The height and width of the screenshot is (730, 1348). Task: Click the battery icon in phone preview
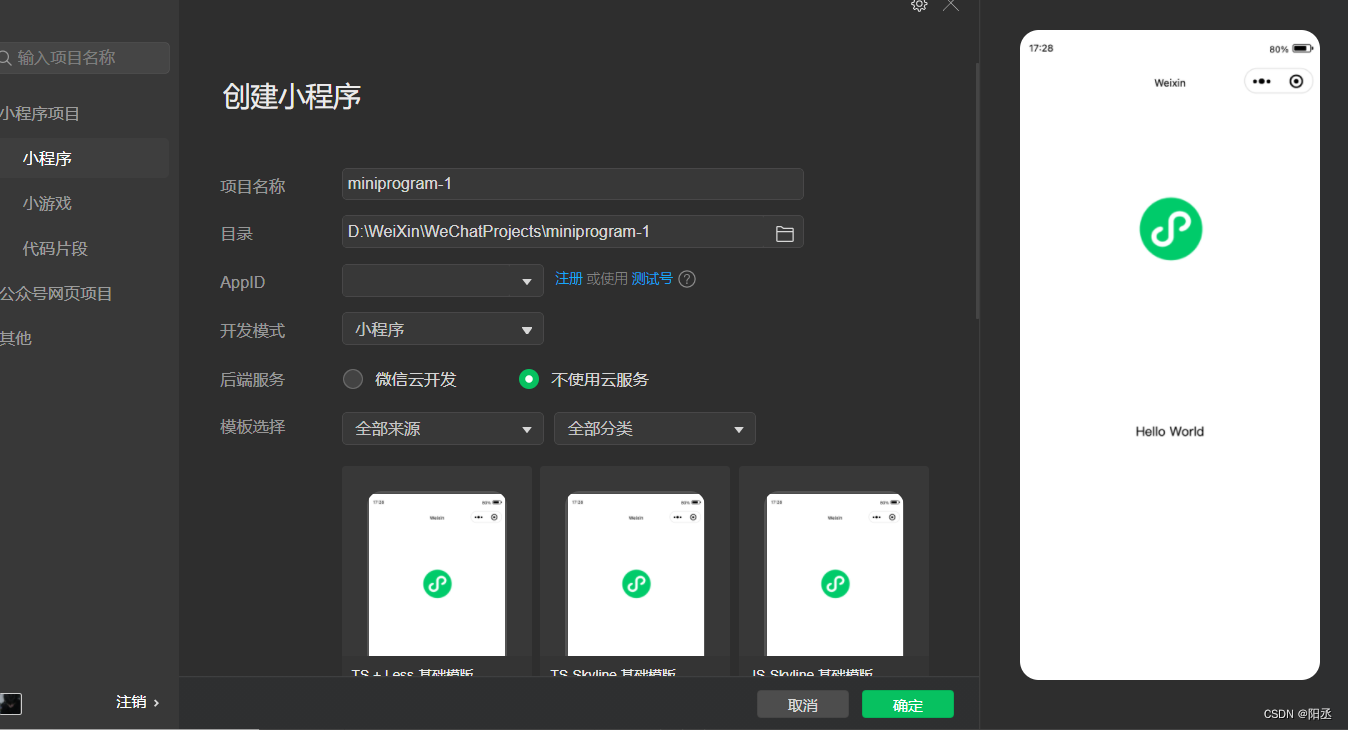(1301, 48)
